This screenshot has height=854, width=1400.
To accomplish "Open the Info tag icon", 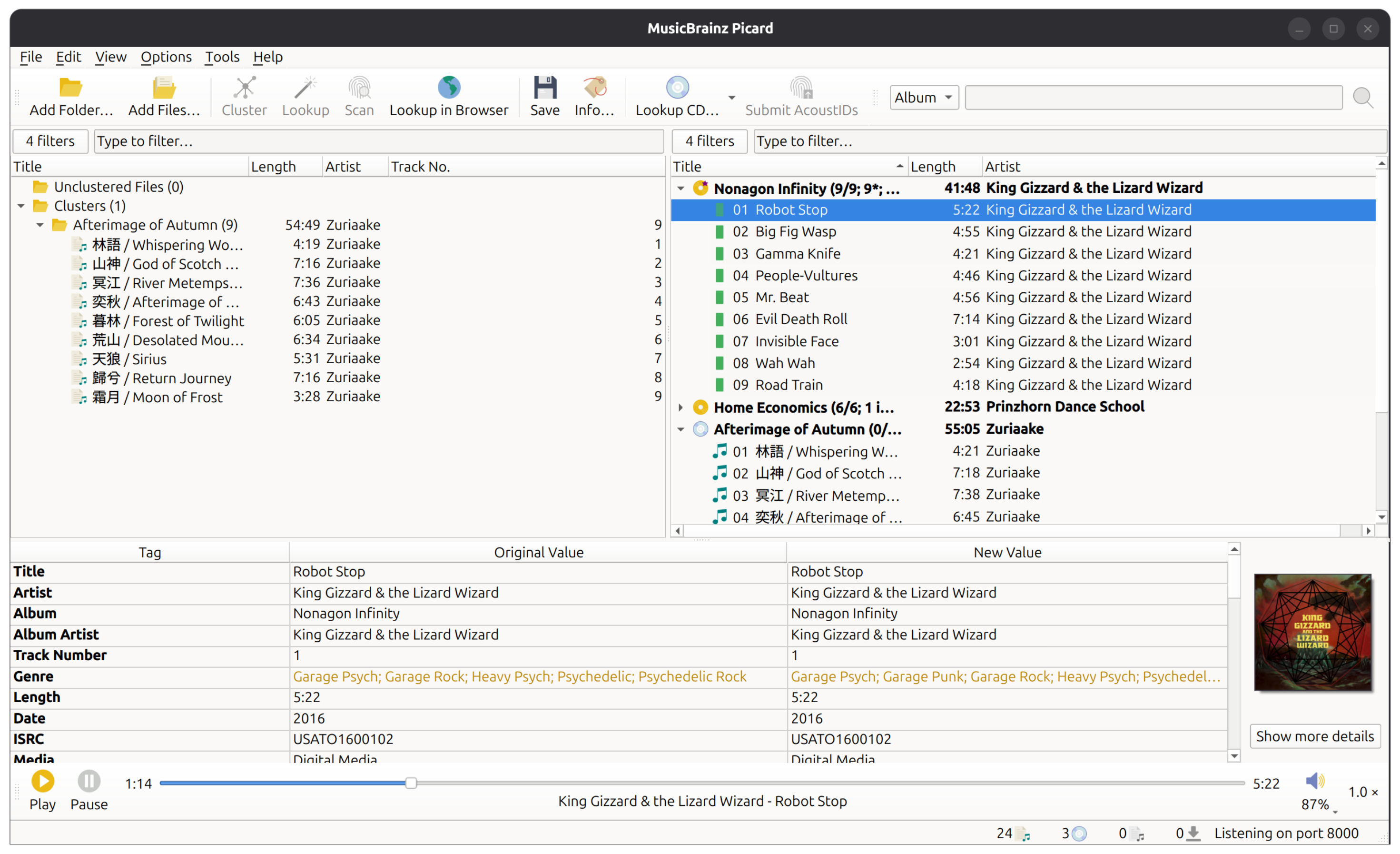I will [595, 88].
